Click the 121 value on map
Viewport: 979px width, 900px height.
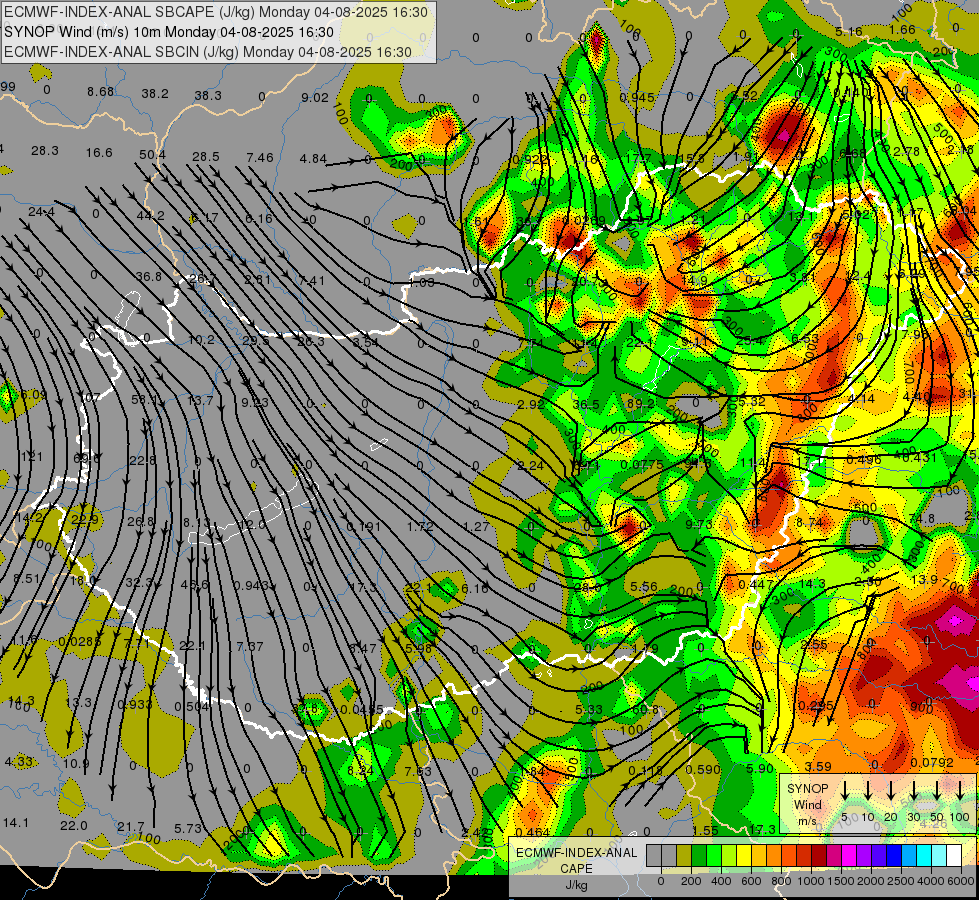pos(32,457)
